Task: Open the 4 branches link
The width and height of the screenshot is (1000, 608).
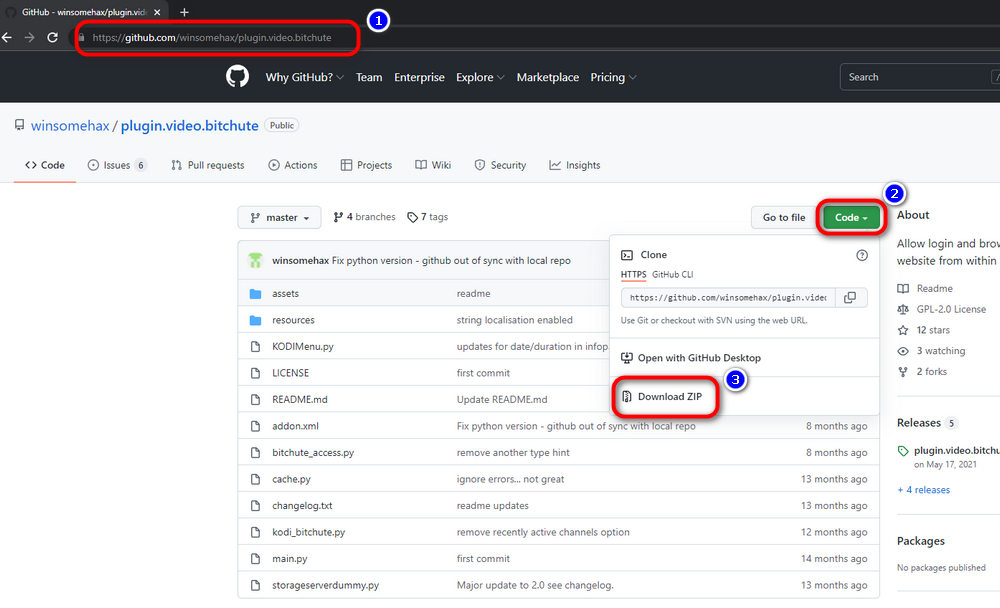Action: [x=364, y=217]
